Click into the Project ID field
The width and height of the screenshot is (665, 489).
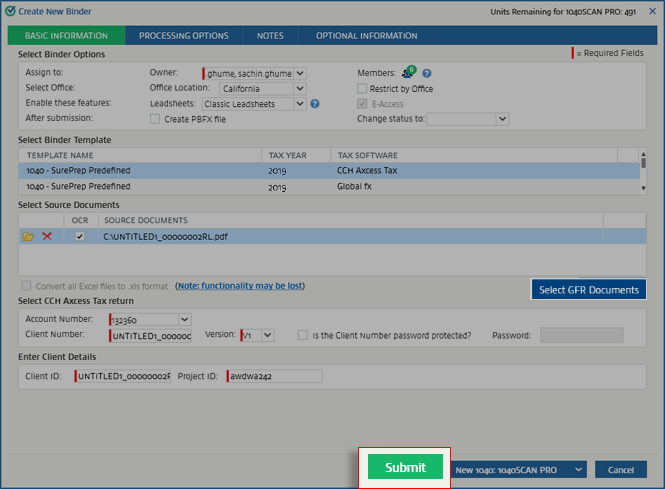tap(275, 376)
